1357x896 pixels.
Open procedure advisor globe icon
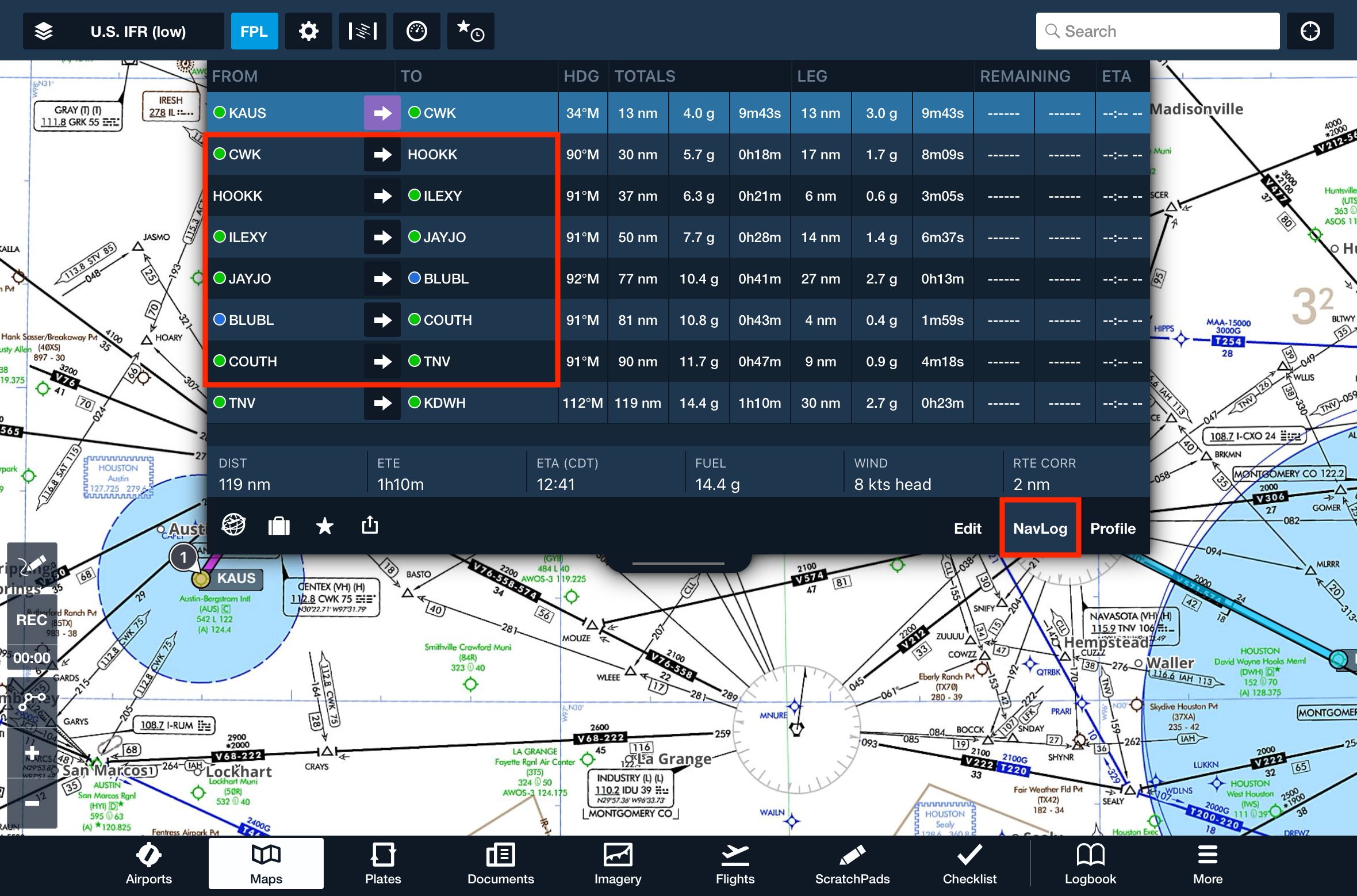pyautogui.click(x=233, y=525)
